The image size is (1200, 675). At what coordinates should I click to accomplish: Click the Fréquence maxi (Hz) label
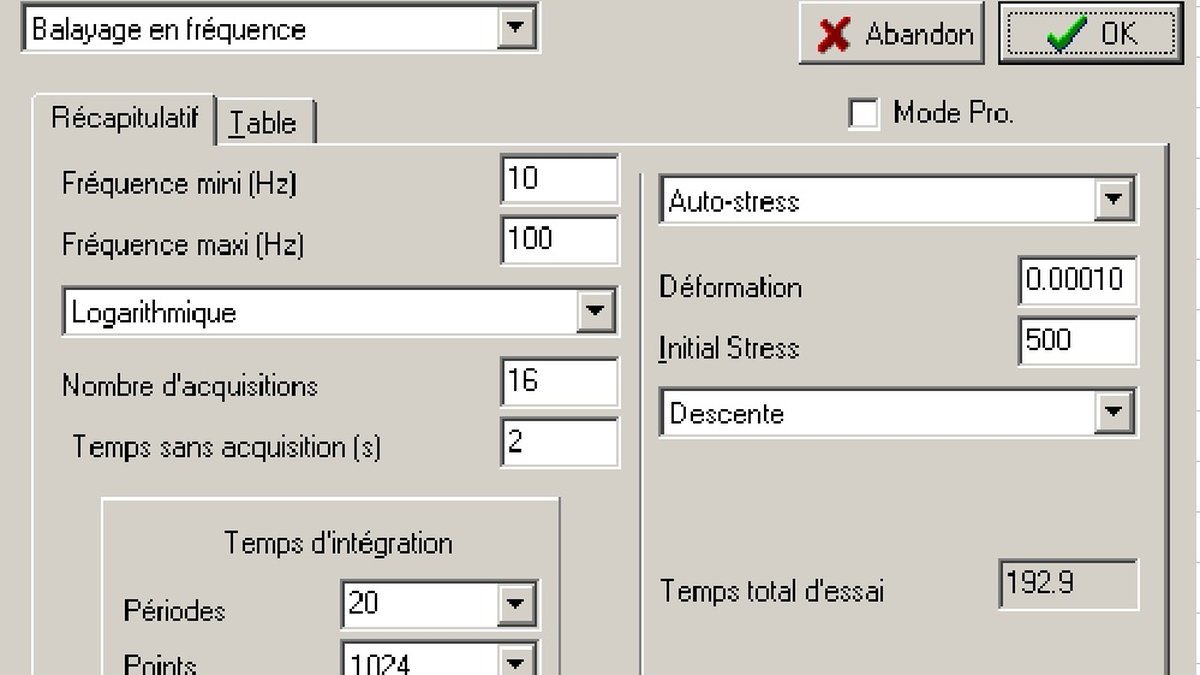click(x=183, y=245)
